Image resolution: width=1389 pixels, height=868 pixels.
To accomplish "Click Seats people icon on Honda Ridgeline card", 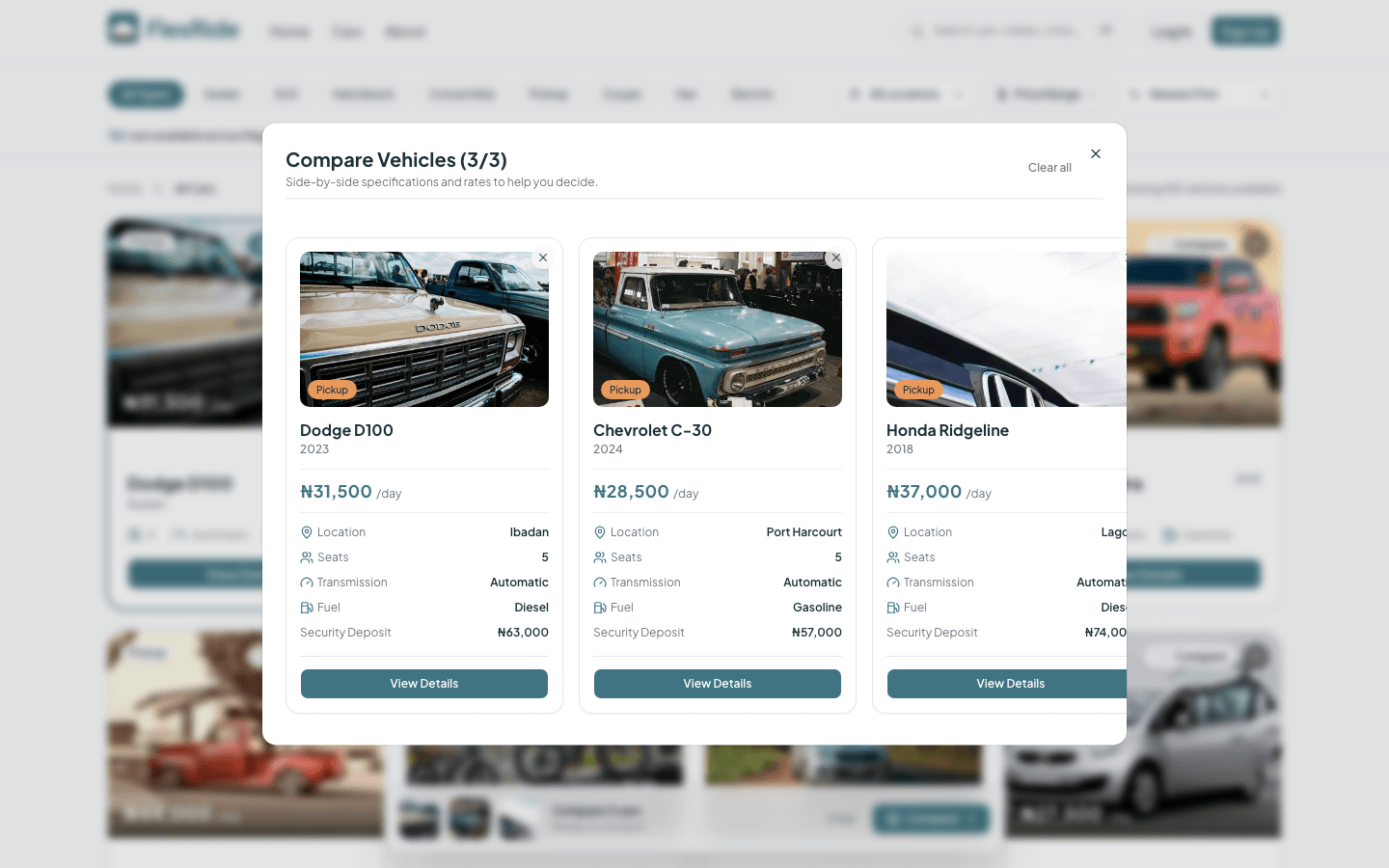I will point(893,557).
